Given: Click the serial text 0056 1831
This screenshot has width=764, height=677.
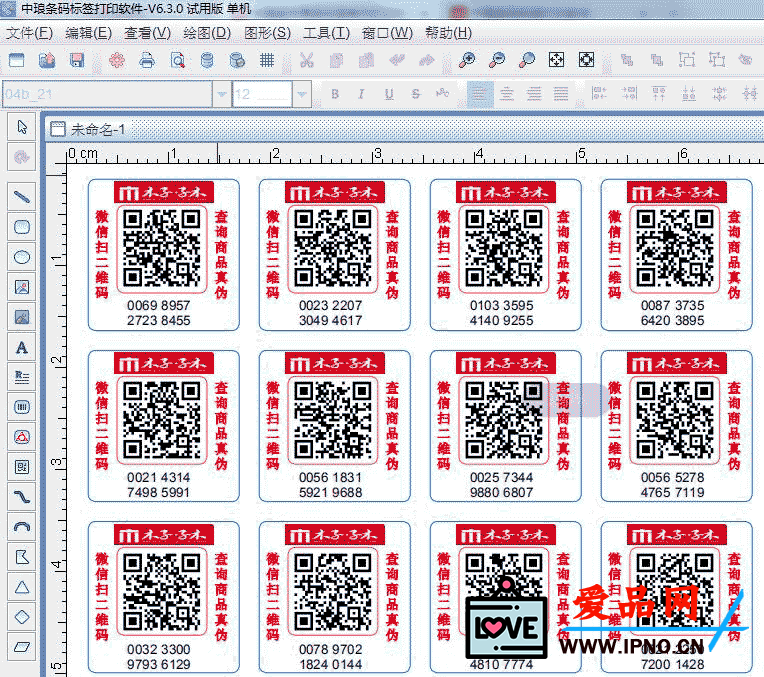Looking at the screenshot, I should pos(330,477).
